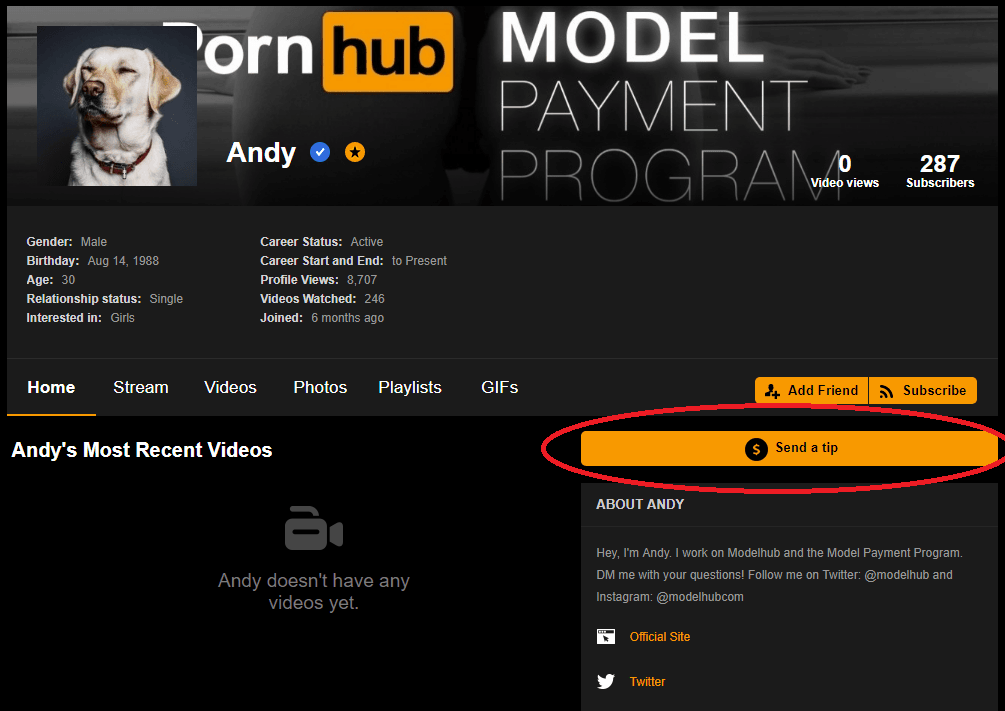
Task: Click the site logo in the banner
Action: (x=320, y=50)
